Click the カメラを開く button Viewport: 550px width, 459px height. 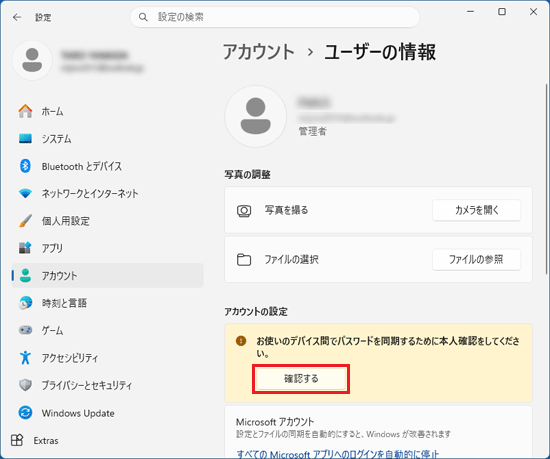tap(476, 210)
